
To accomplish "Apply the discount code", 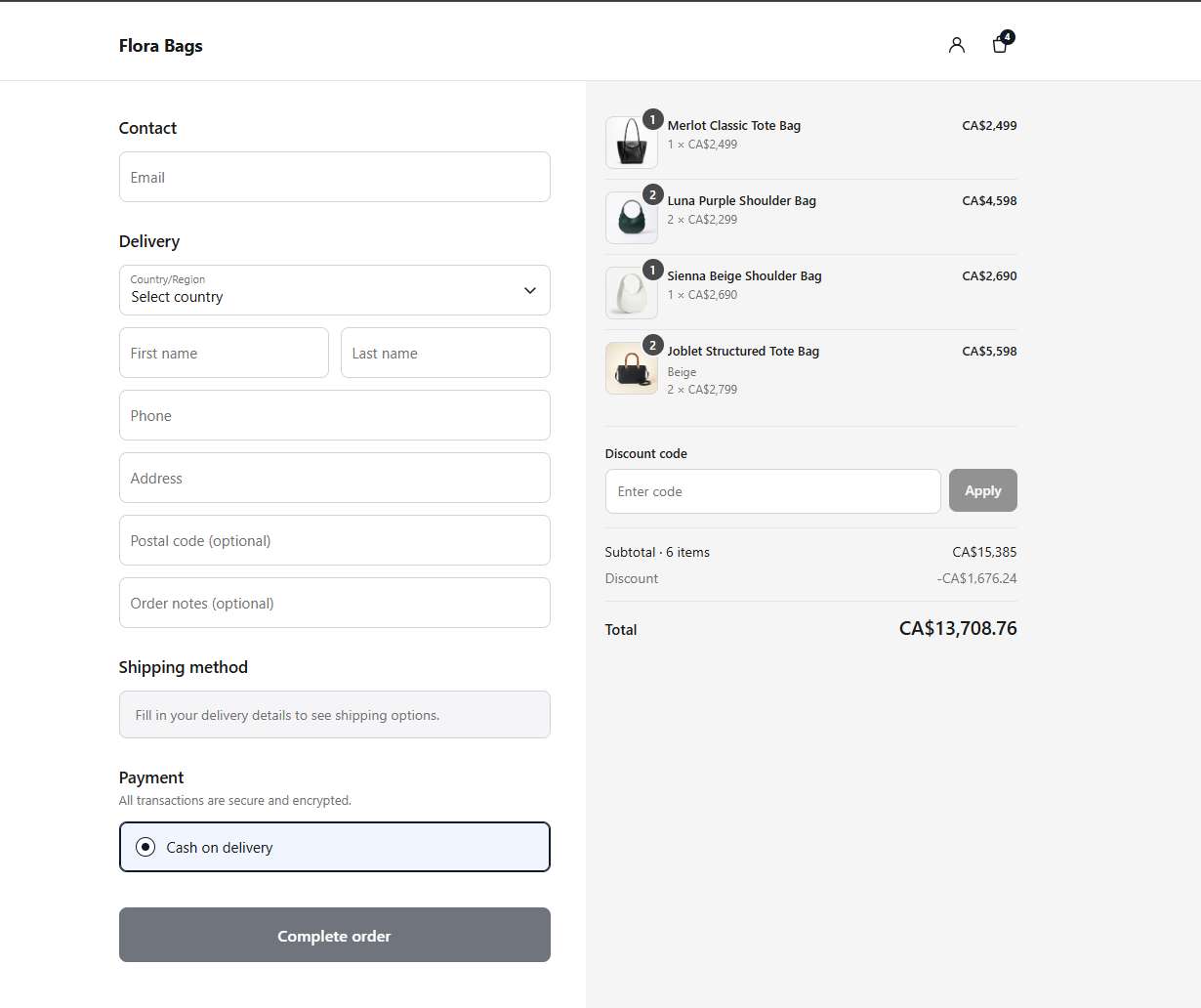I will pyautogui.click(x=983, y=490).
